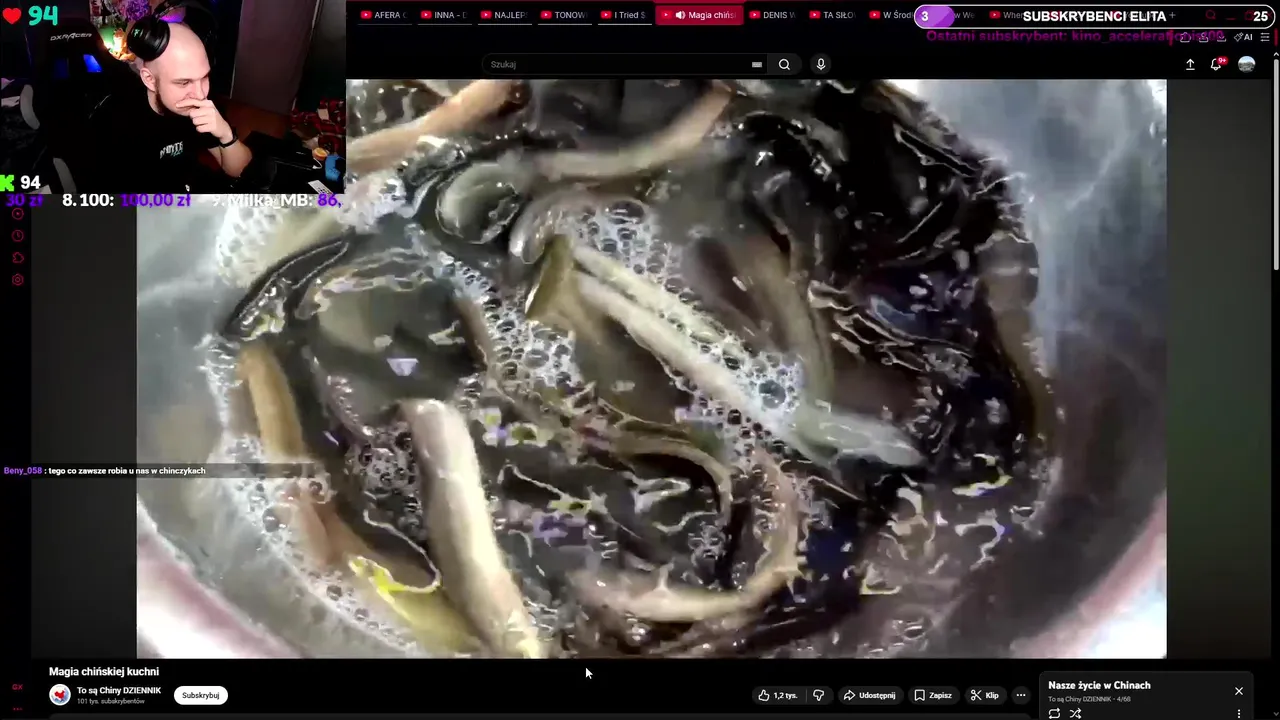Dislike the video with thumbs down
The height and width of the screenshot is (720, 1280).
818,695
